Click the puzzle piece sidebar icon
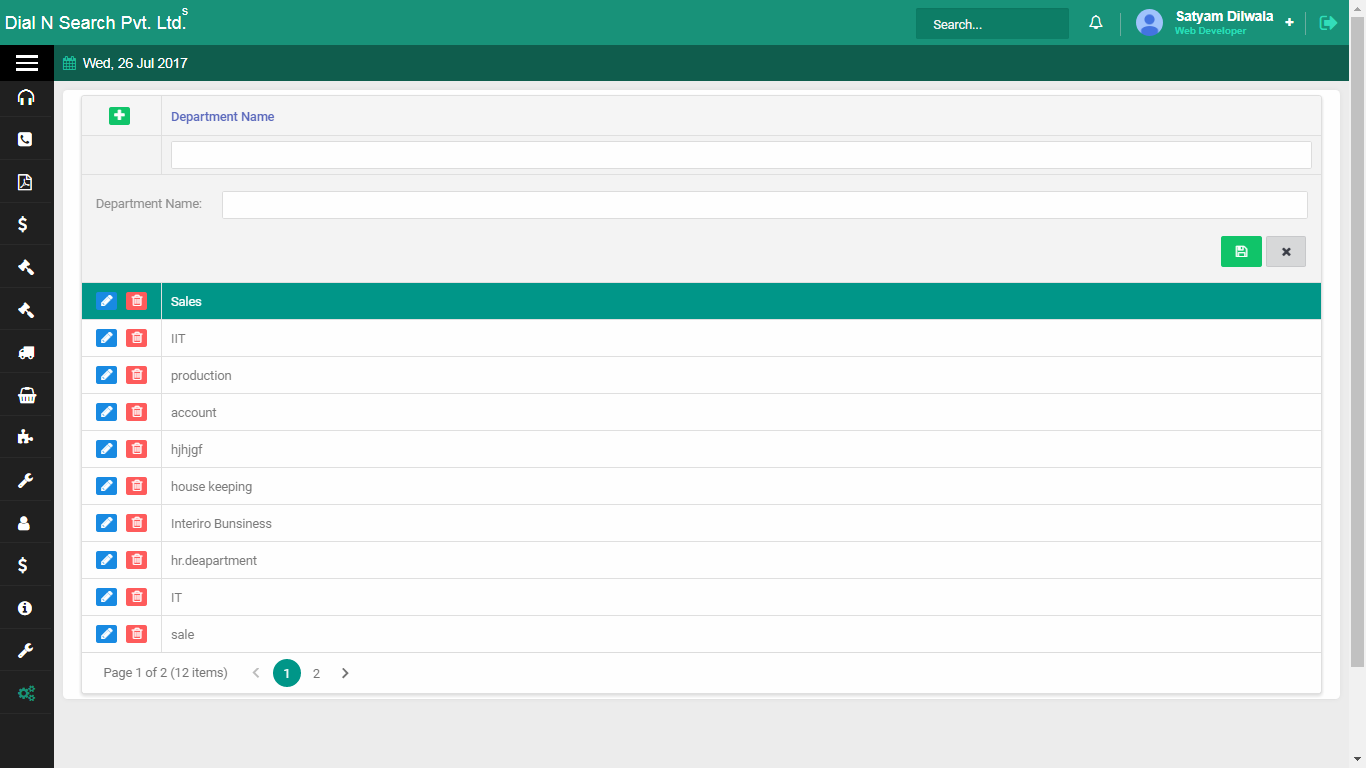The width and height of the screenshot is (1366, 768). pos(26,437)
